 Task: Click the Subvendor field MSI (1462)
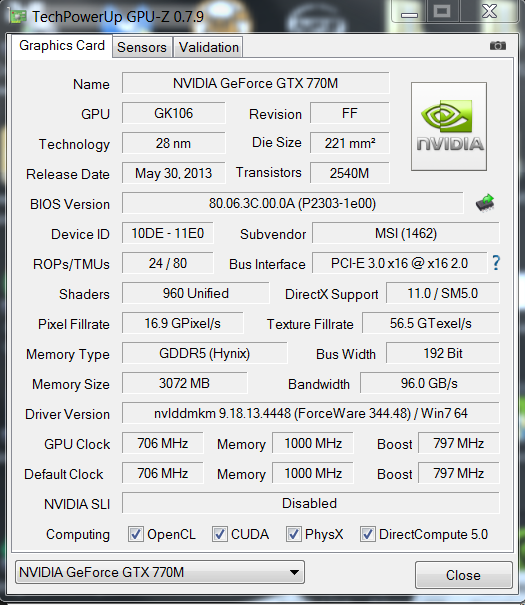[406, 233]
